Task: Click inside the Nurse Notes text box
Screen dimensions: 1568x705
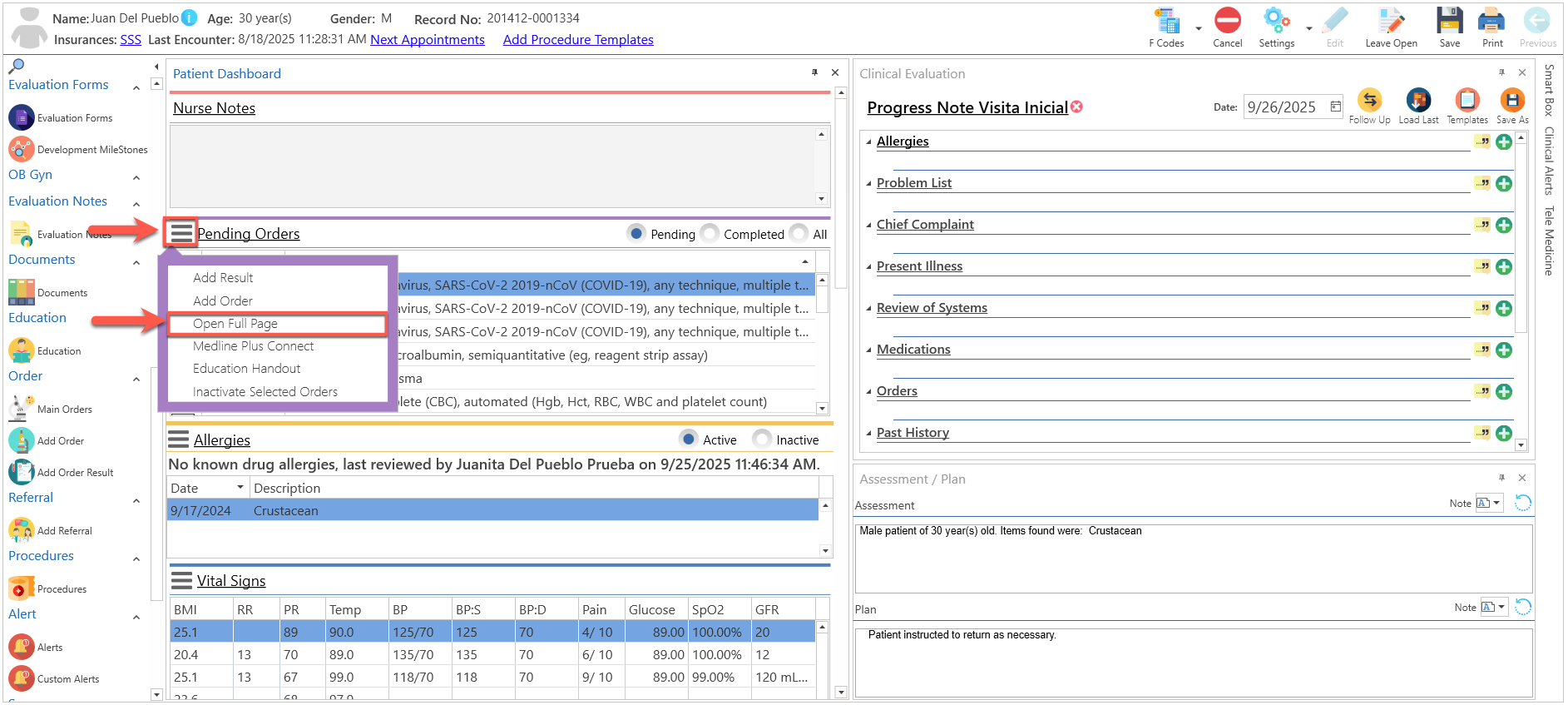Action: [492, 166]
